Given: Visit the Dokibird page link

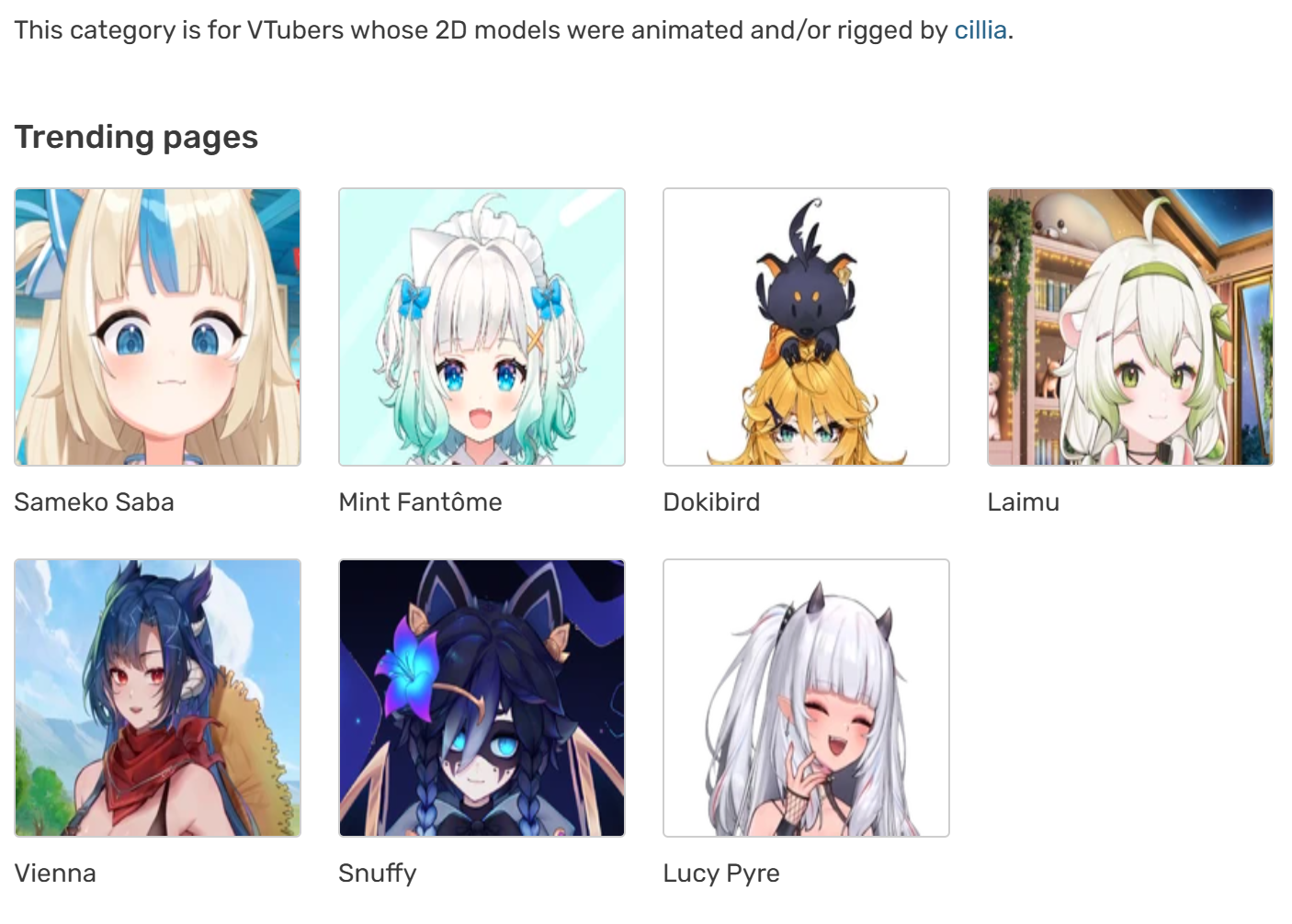Looking at the screenshot, I should 711,502.
